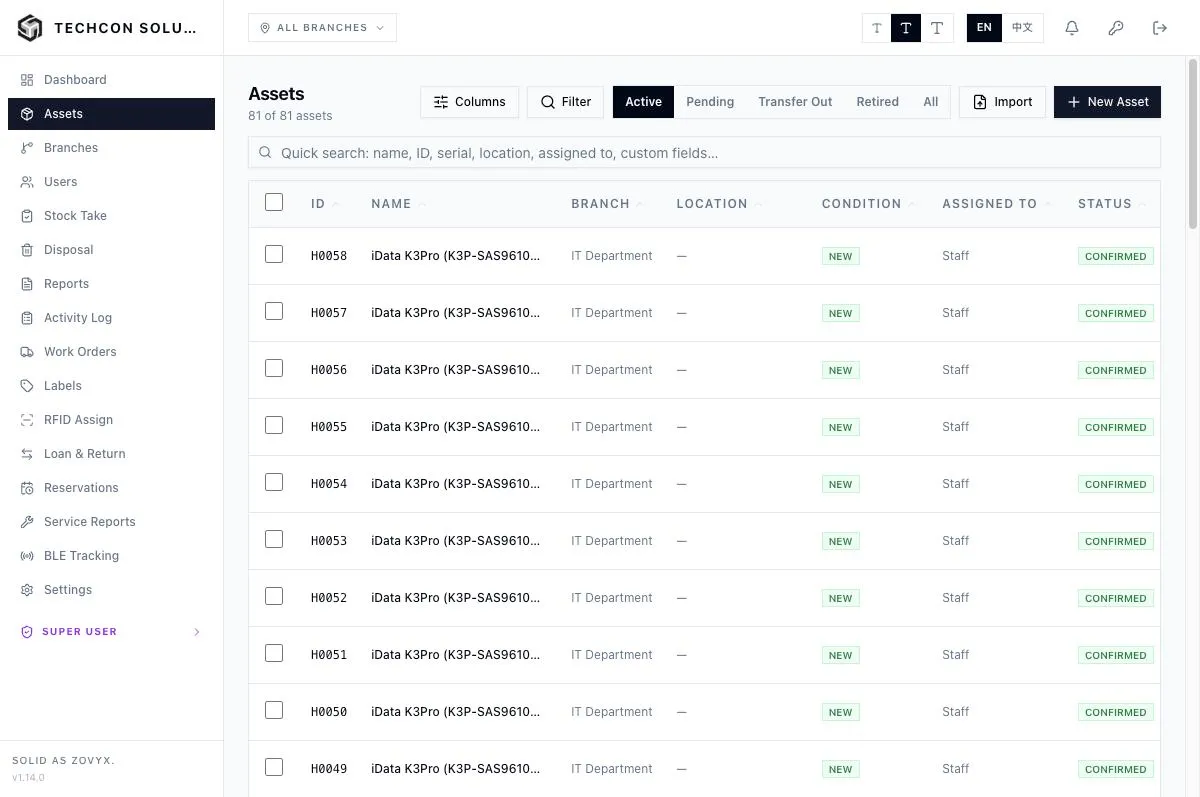Check the box for asset H0056
Screen dimensions: 1200x797
pyautogui.click(x=274, y=368)
